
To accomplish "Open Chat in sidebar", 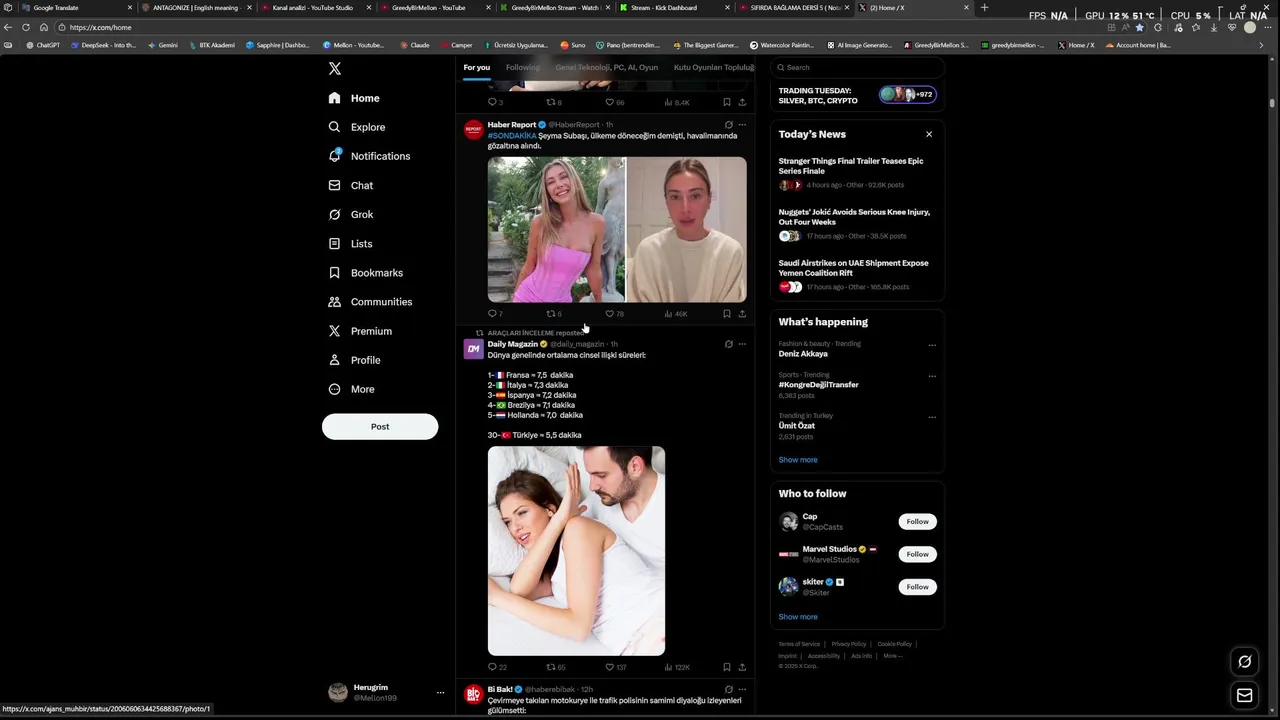I will tap(350, 185).
